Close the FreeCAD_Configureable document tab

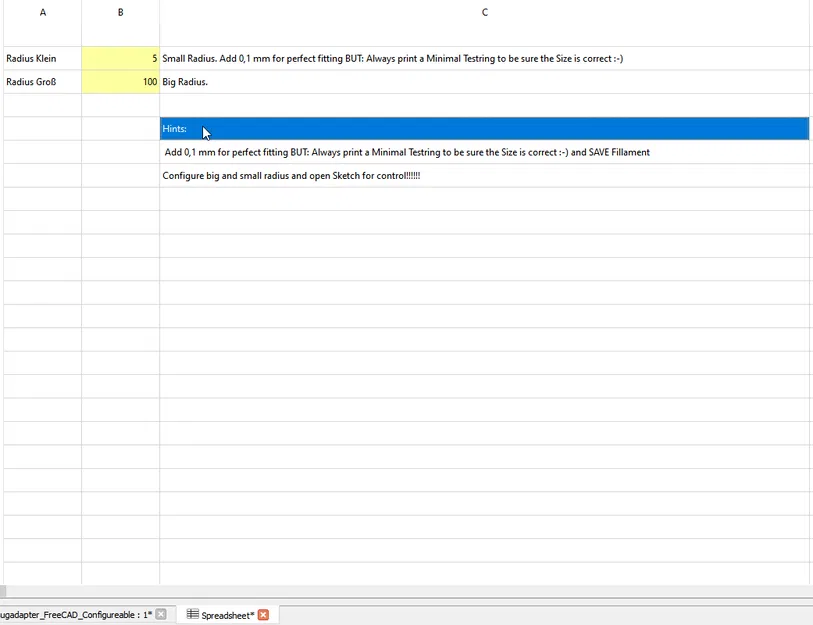point(161,614)
